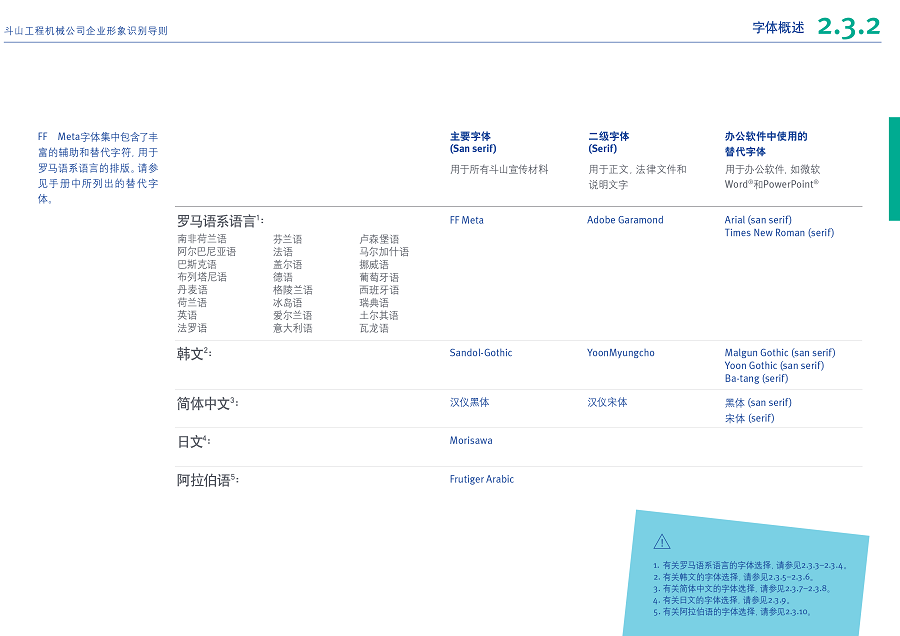Click 'Arial (san serif)' entry
The width and height of the screenshot is (900, 636).
[x=758, y=220]
